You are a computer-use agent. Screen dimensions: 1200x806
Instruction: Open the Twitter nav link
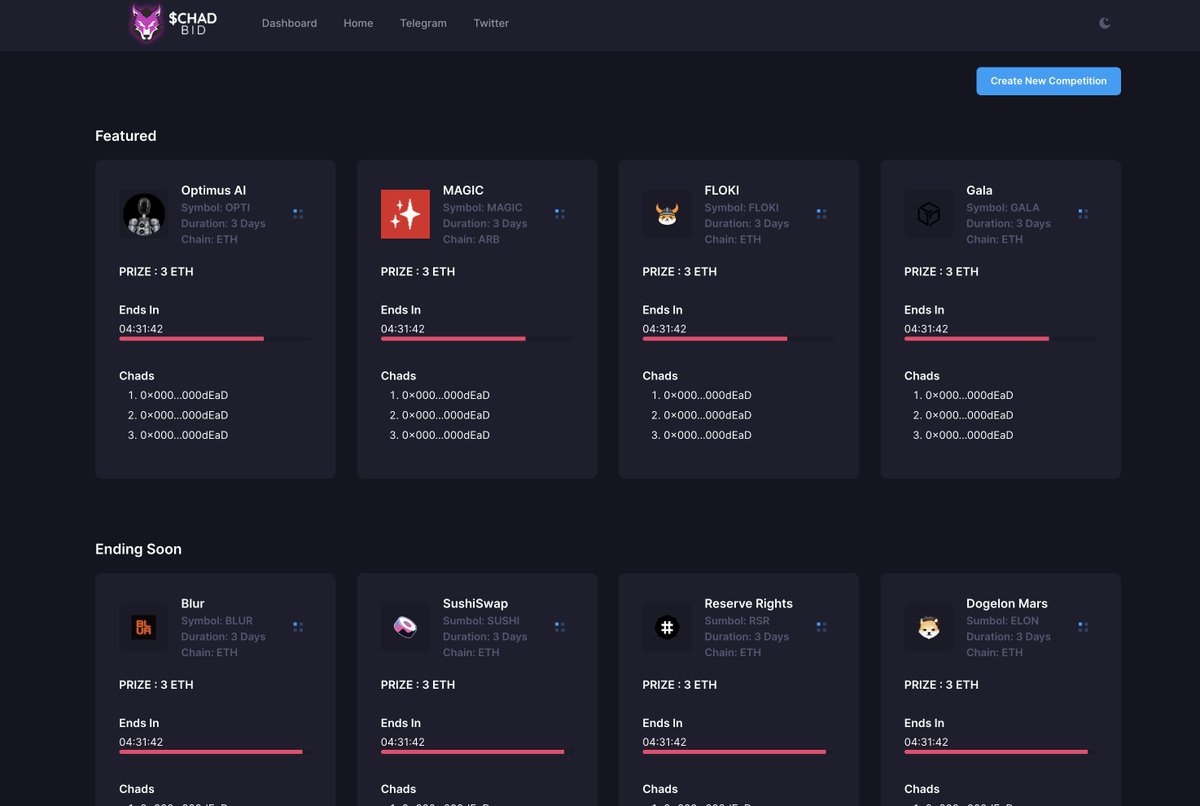pyautogui.click(x=491, y=23)
